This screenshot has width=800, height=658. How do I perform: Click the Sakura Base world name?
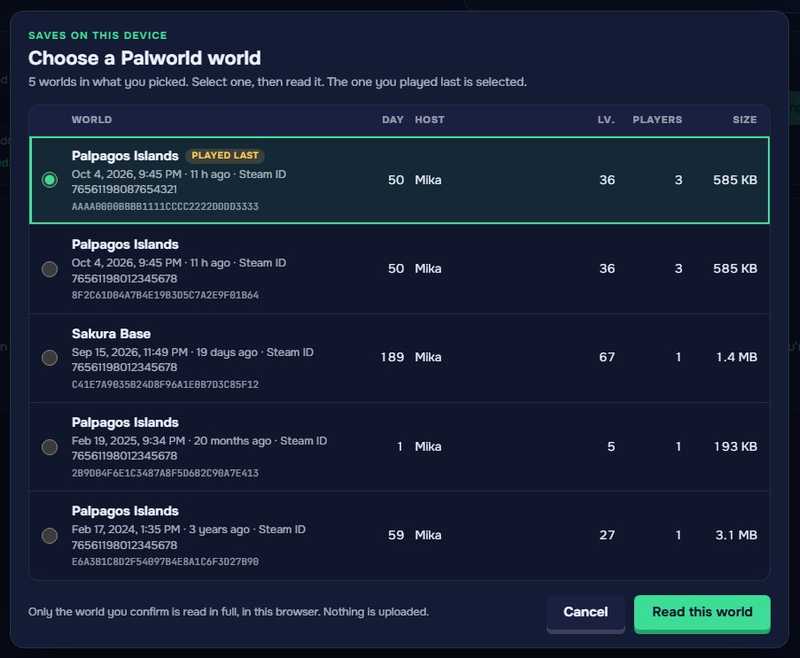(x=111, y=334)
